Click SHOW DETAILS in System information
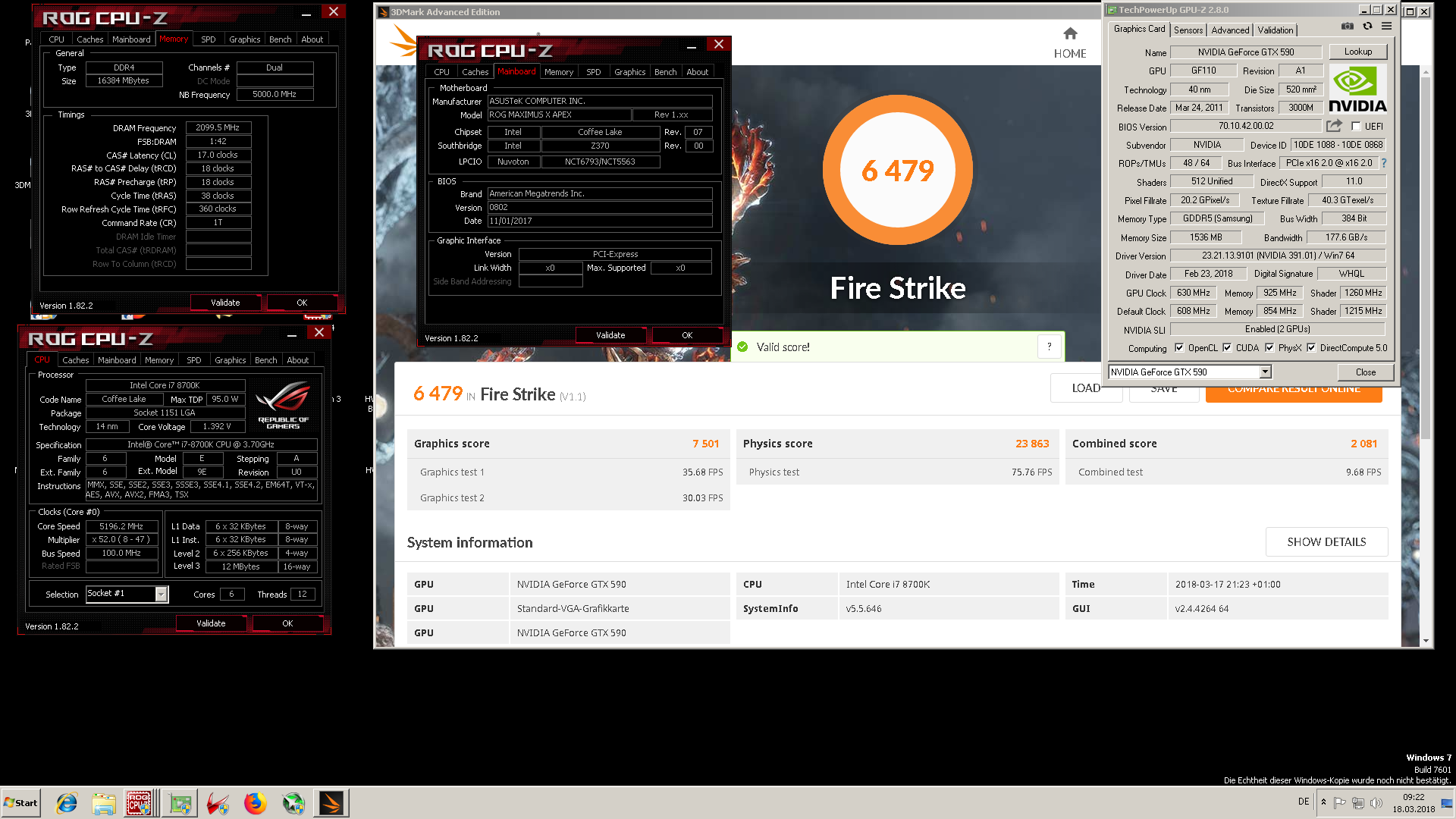The width and height of the screenshot is (1456, 819). [1326, 541]
